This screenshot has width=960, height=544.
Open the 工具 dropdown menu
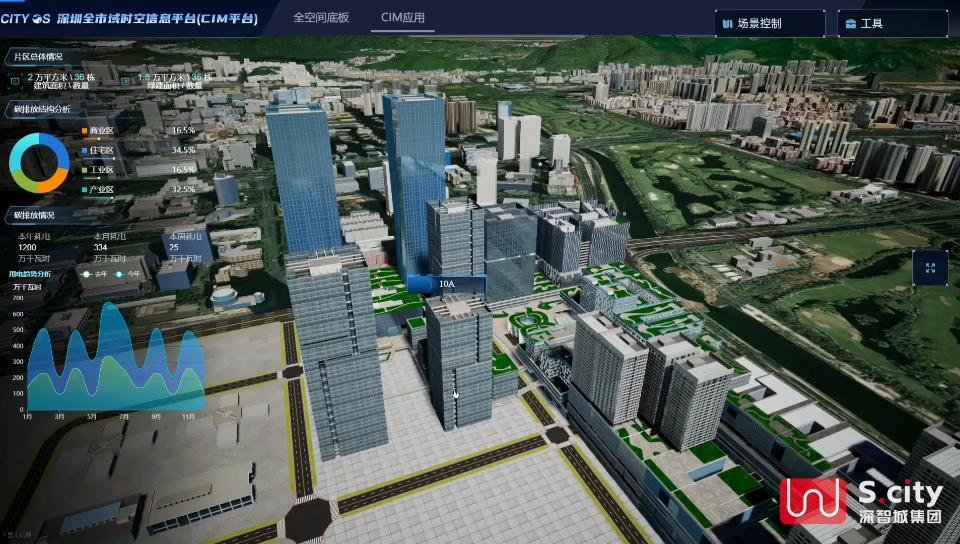pyautogui.click(x=892, y=23)
